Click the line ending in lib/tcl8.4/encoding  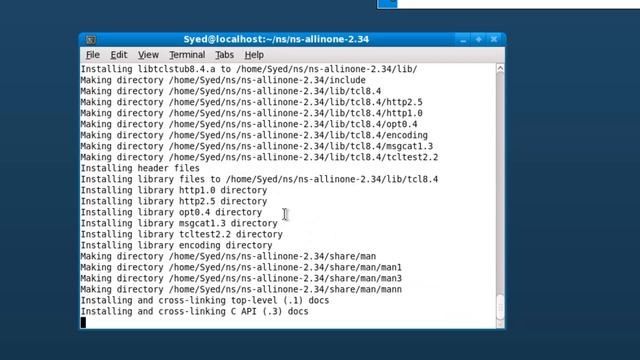coord(254,135)
